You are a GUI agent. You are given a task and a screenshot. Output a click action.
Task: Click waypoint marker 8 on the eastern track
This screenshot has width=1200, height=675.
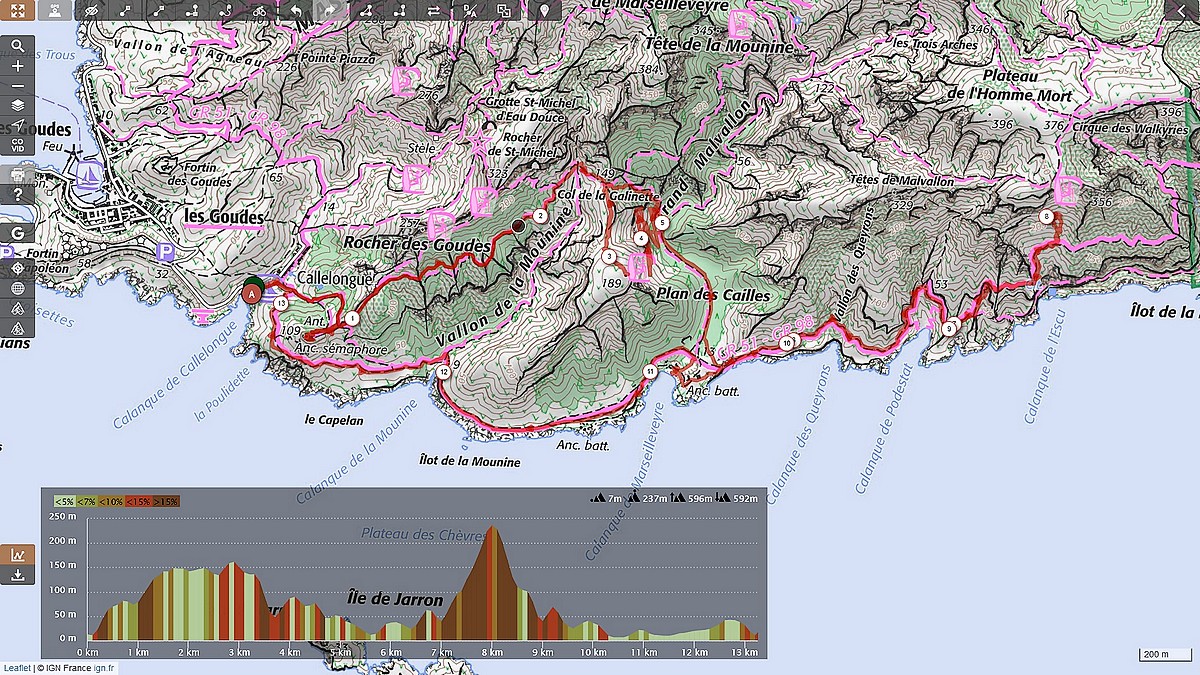pyautogui.click(x=1046, y=216)
